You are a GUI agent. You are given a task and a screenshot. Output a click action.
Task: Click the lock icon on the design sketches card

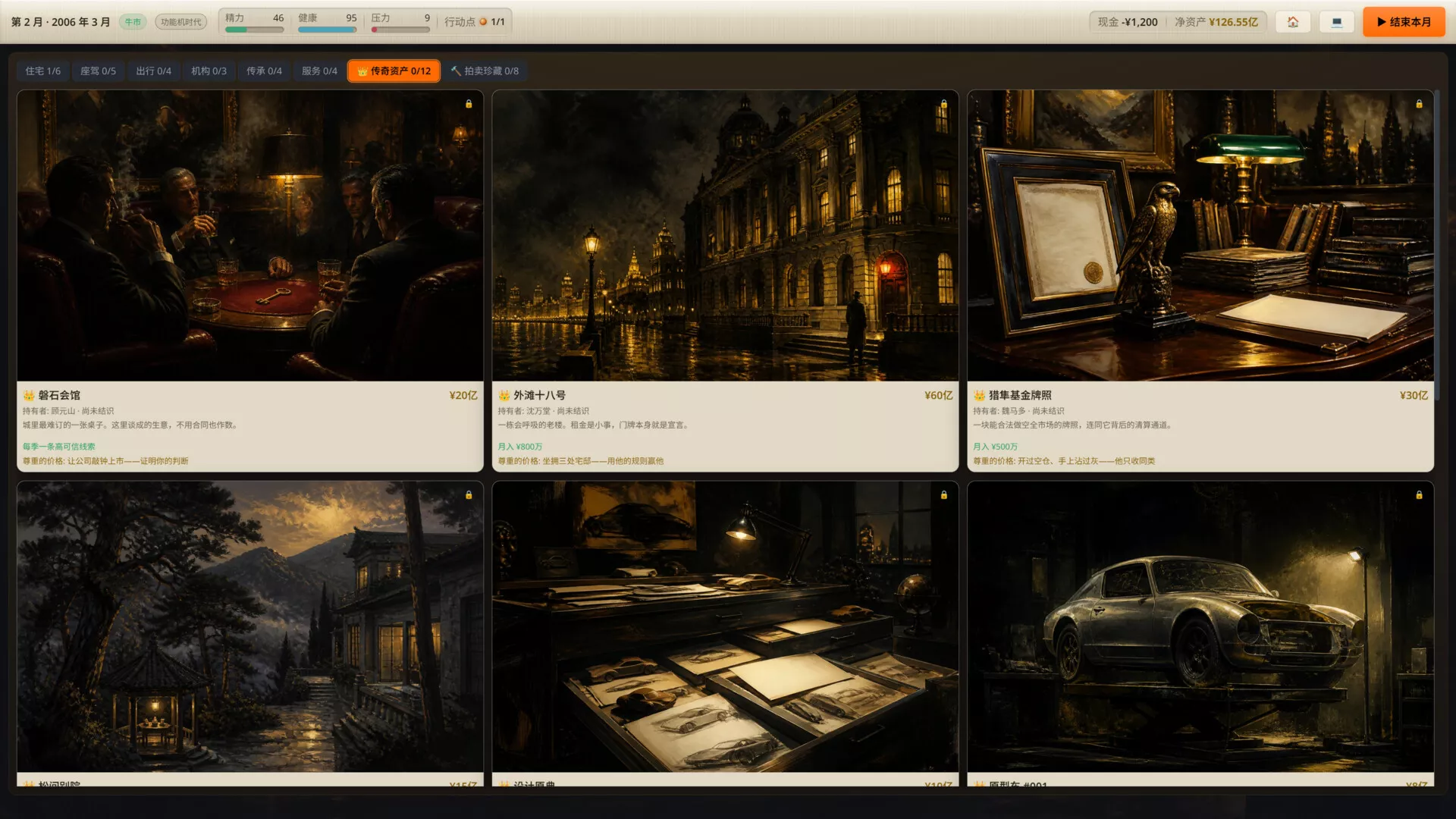click(944, 494)
